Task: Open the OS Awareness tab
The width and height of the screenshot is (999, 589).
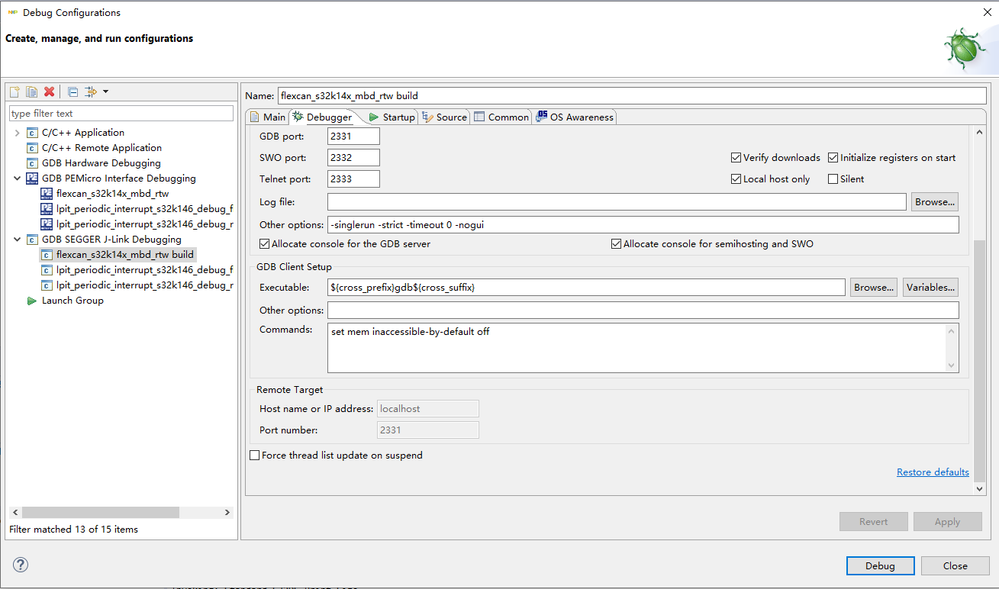Action: 574,117
